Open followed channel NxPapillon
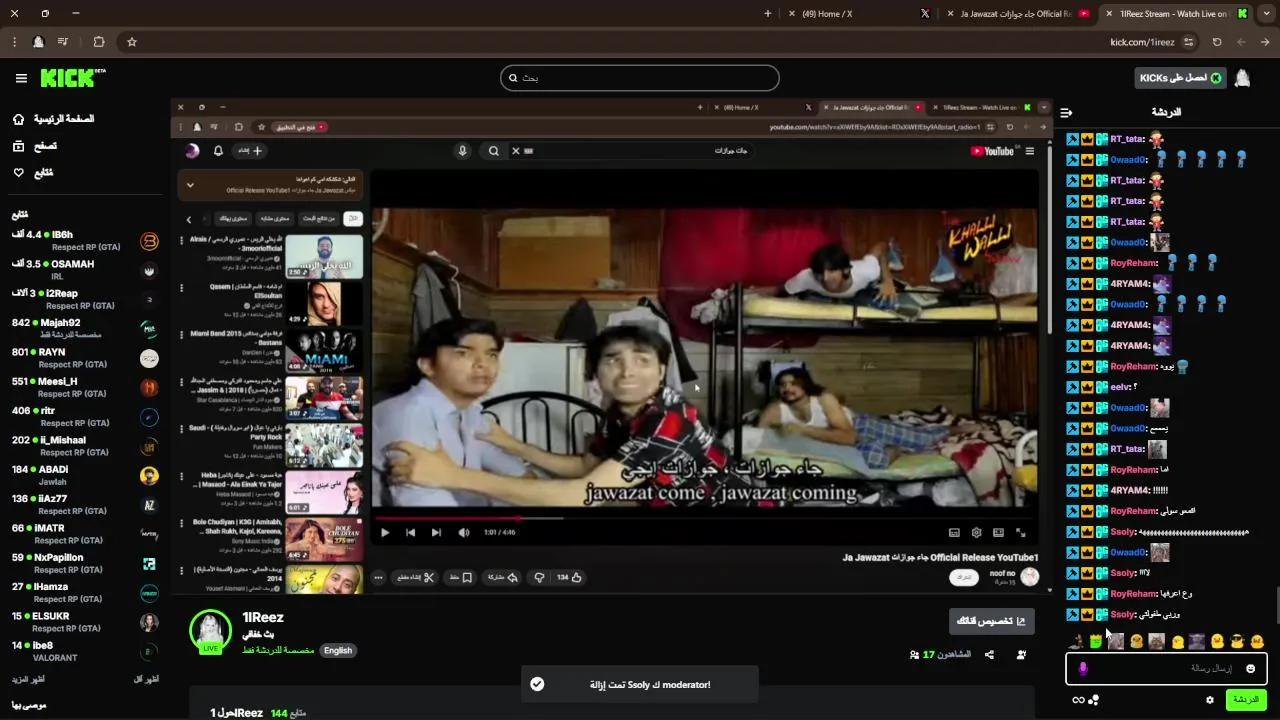 pos(84,563)
